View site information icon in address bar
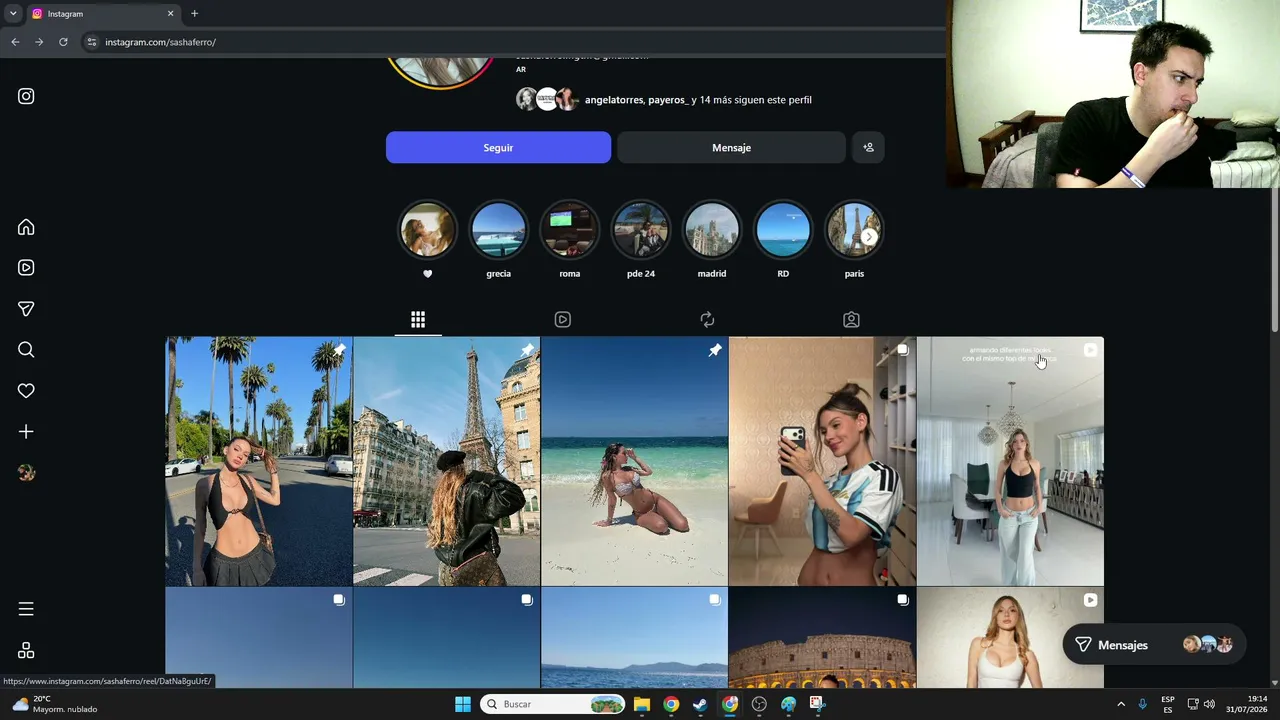The width and height of the screenshot is (1280, 720). pos(91,42)
